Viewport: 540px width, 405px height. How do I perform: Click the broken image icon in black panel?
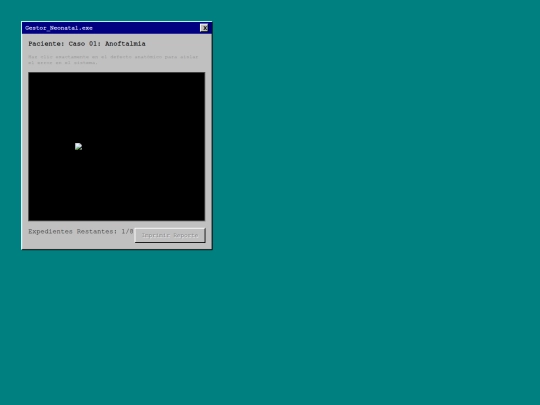79,147
